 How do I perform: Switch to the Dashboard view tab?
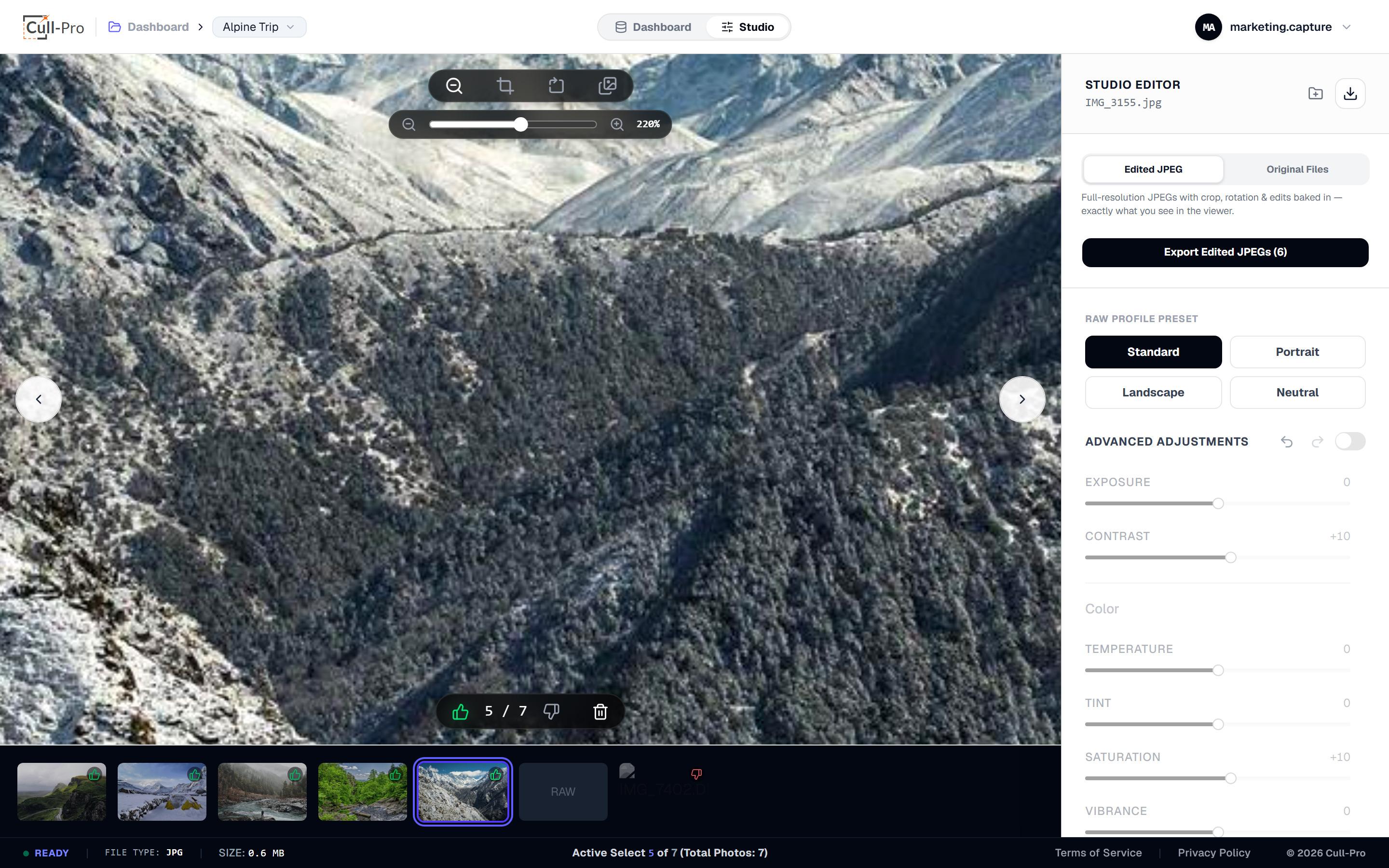653,27
